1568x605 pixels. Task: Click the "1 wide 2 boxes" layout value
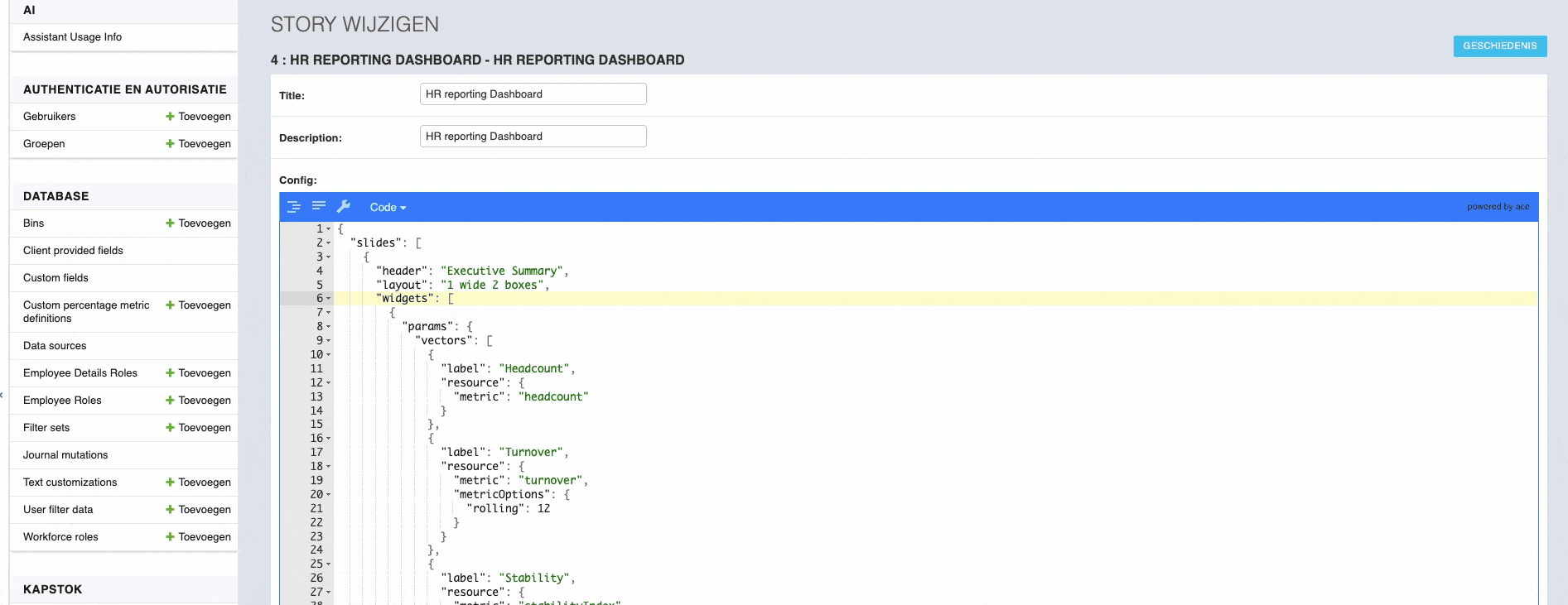[493, 286]
